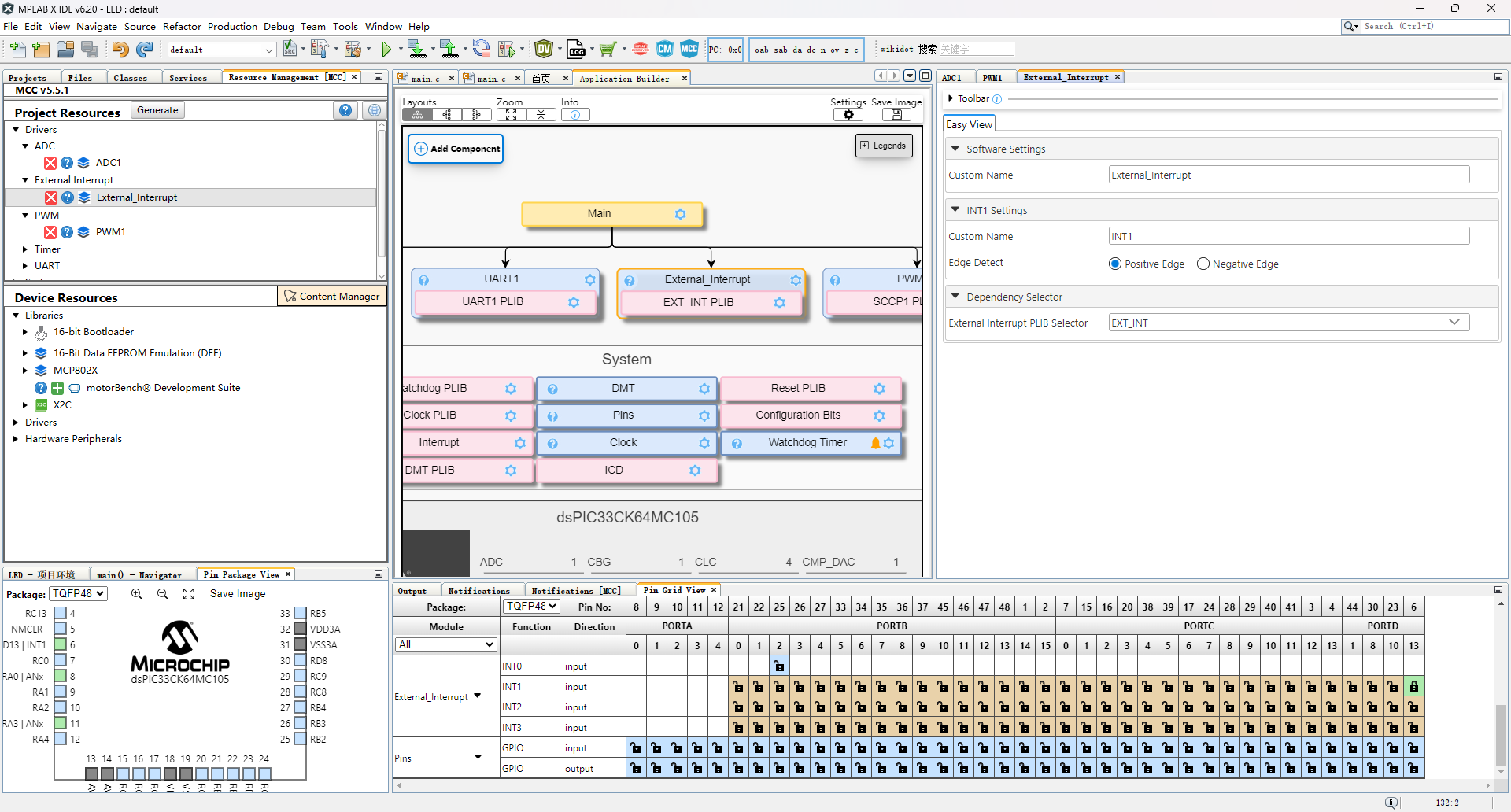Open the Content Manager CM icon
The width and height of the screenshot is (1511, 812).
click(x=665, y=50)
